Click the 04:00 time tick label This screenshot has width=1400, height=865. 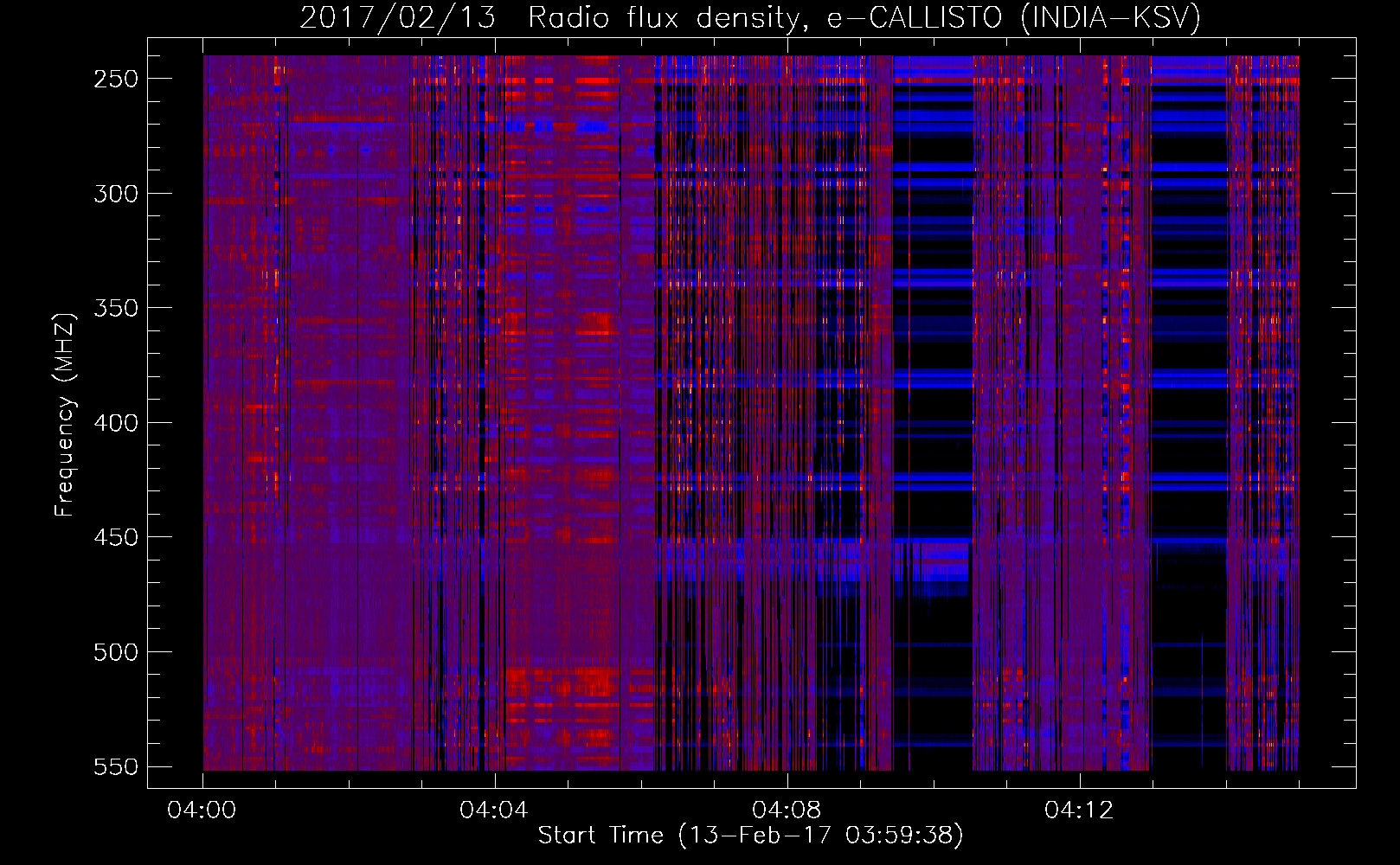coord(202,811)
